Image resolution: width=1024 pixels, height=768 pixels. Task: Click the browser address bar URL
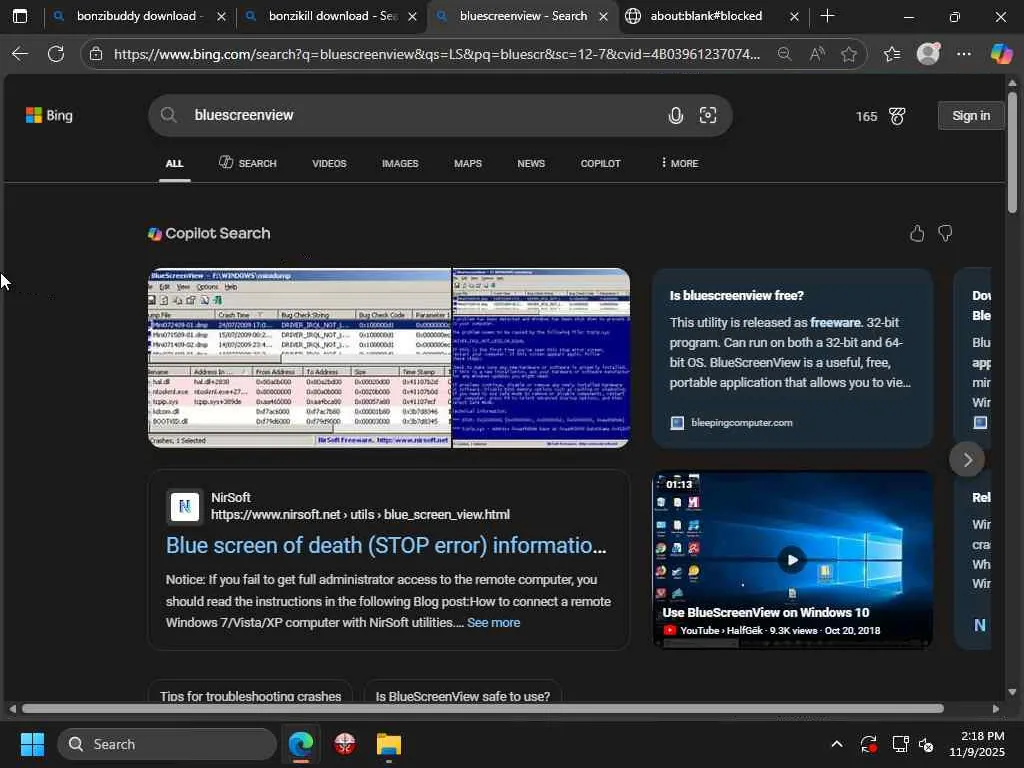click(x=436, y=54)
